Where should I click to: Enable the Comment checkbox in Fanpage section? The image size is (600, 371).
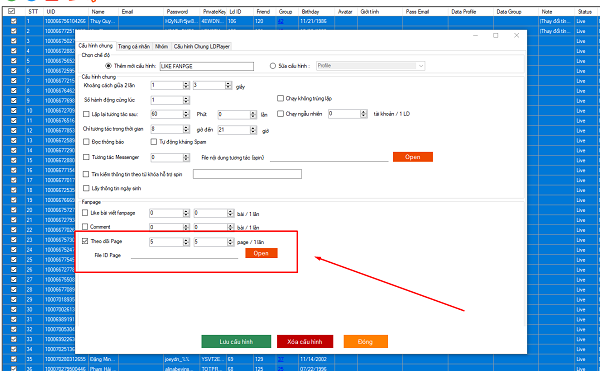(x=85, y=227)
